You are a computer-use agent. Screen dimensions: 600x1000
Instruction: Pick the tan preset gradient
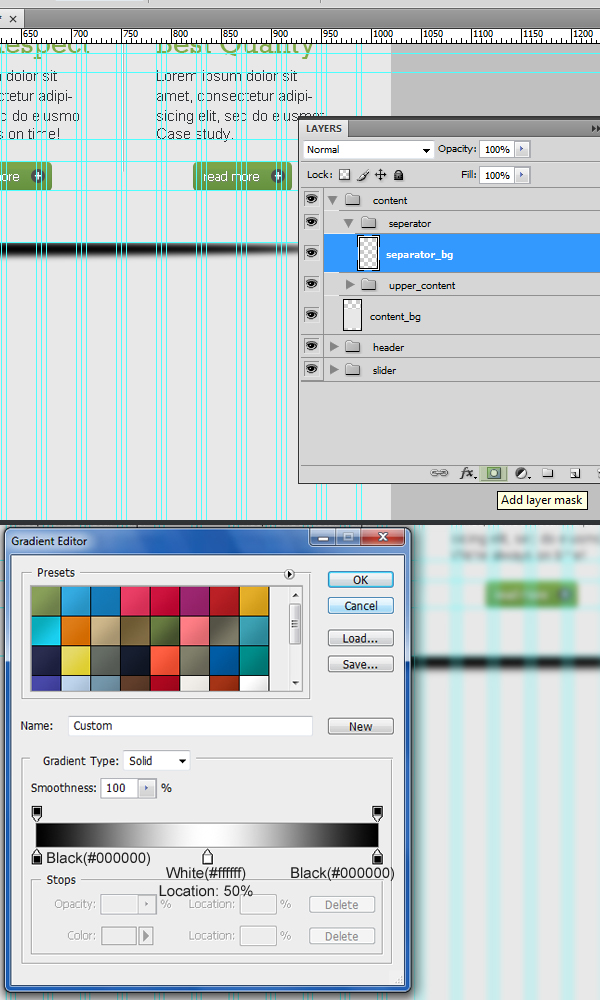tap(105, 631)
